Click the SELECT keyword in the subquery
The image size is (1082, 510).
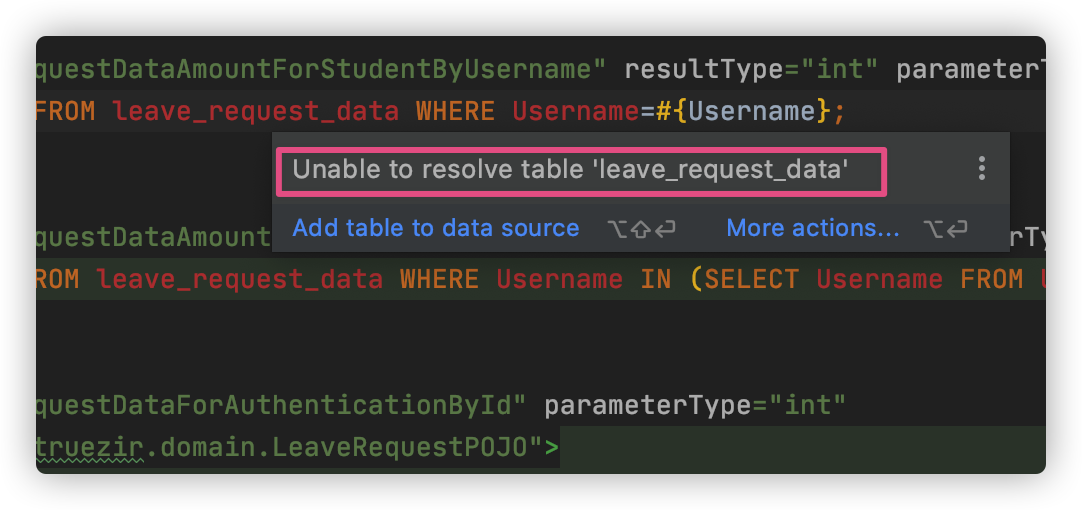tap(752, 279)
